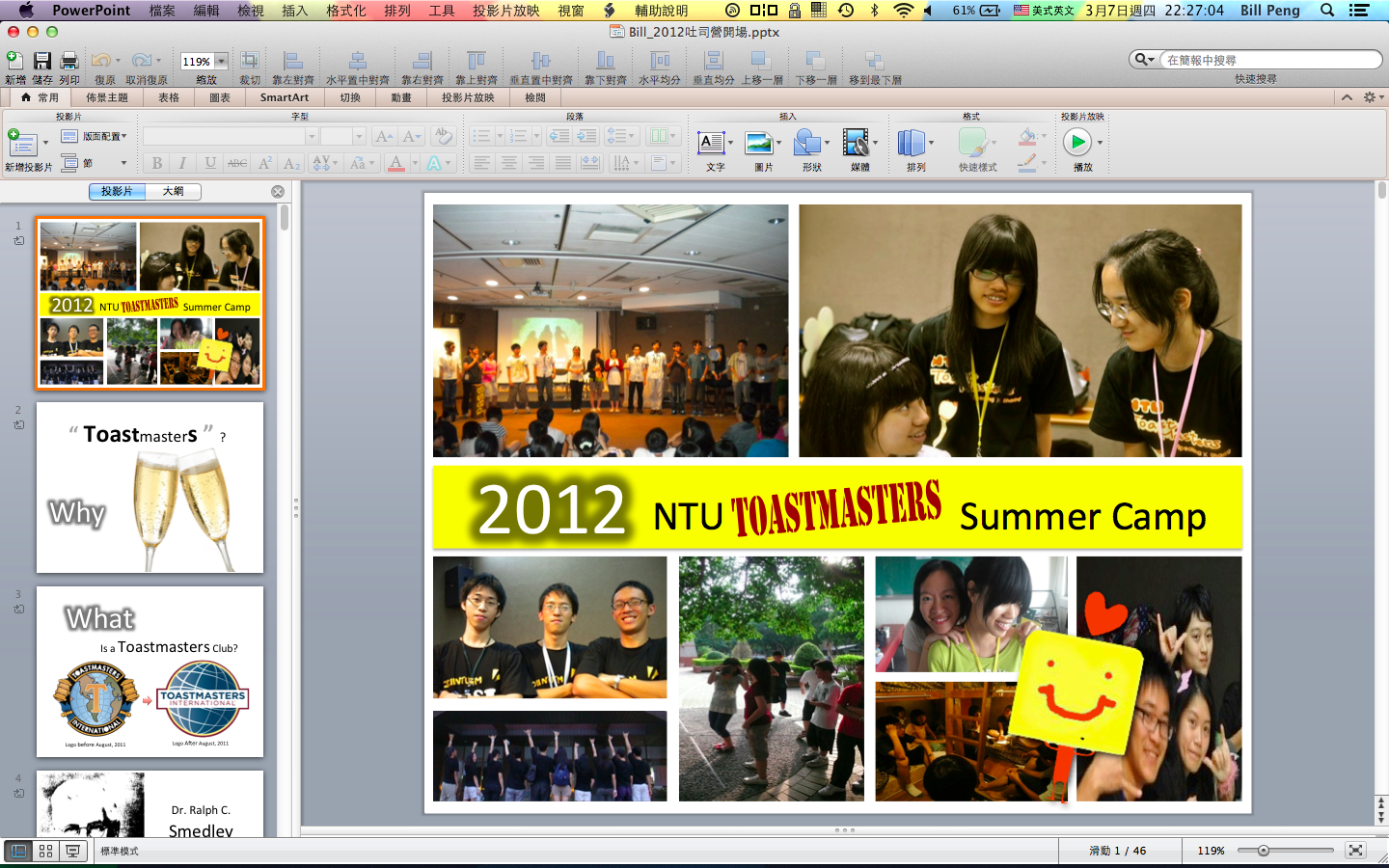Open the 插入 menu in menu bar
Image resolution: width=1389 pixels, height=868 pixels.
point(294,11)
